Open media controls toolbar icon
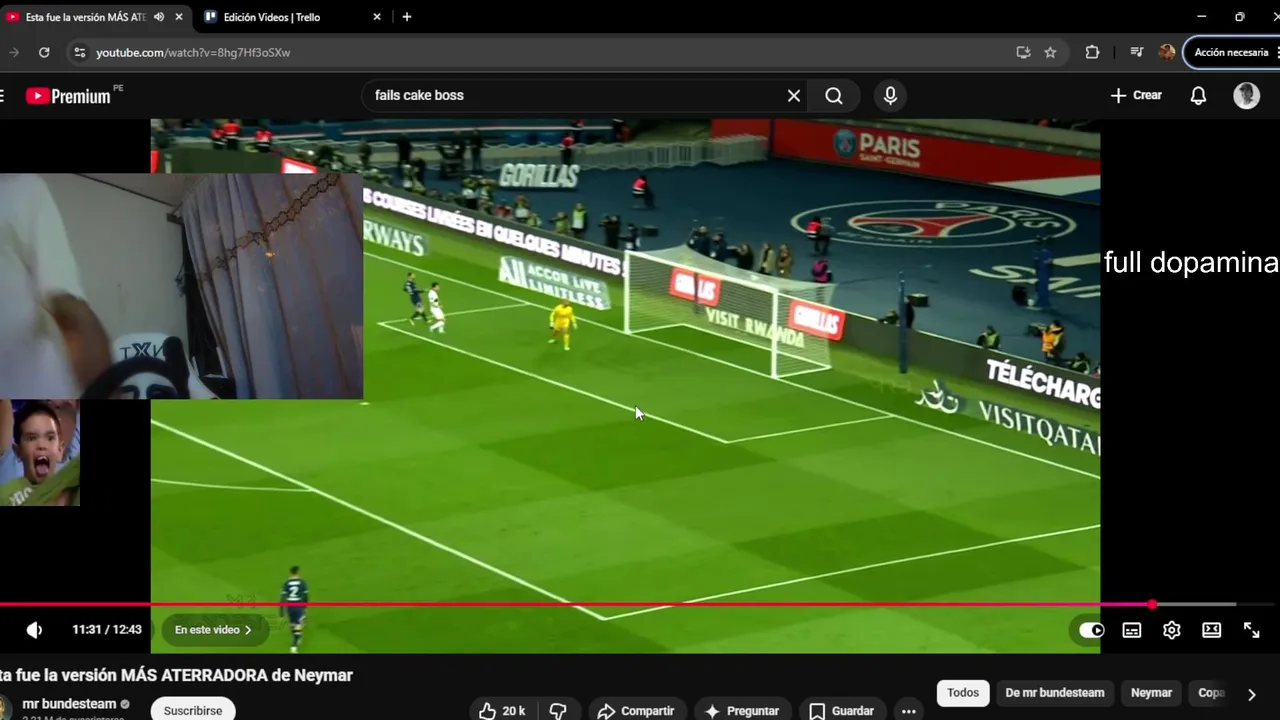The width and height of the screenshot is (1280, 720). [x=1136, y=52]
